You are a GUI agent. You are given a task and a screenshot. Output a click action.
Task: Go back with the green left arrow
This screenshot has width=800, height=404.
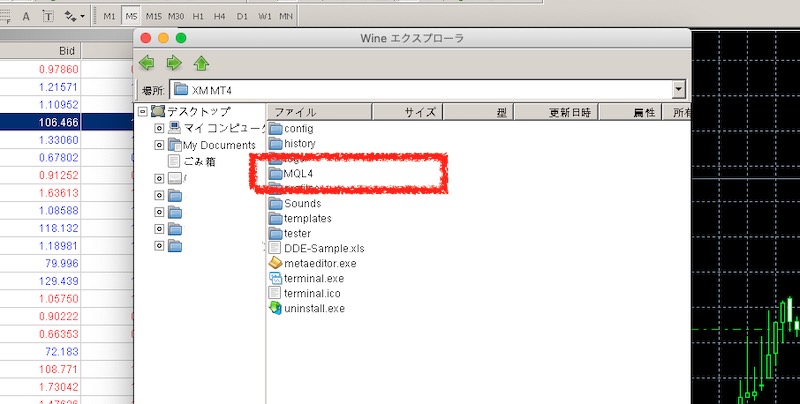147,63
